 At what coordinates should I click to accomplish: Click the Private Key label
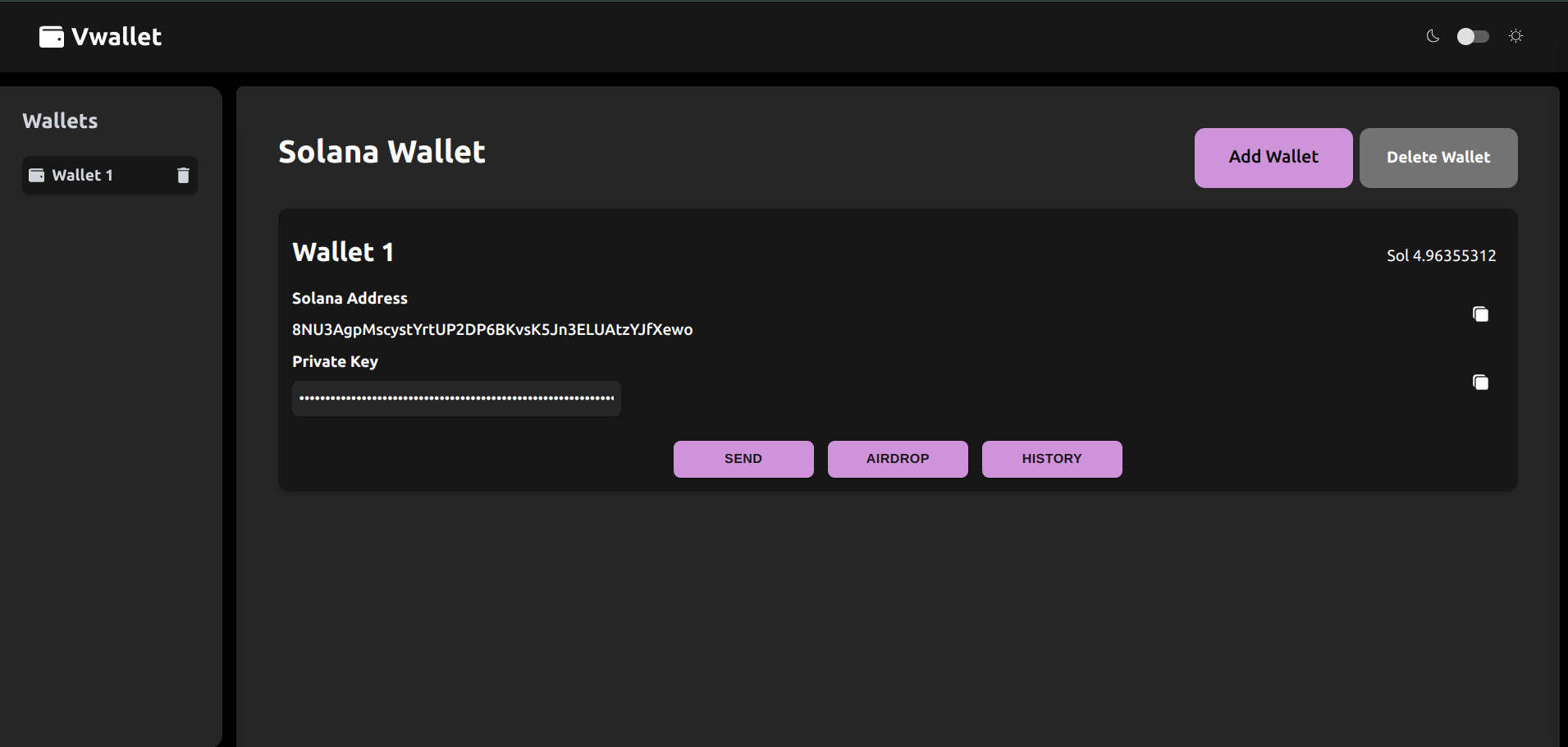[335, 362]
